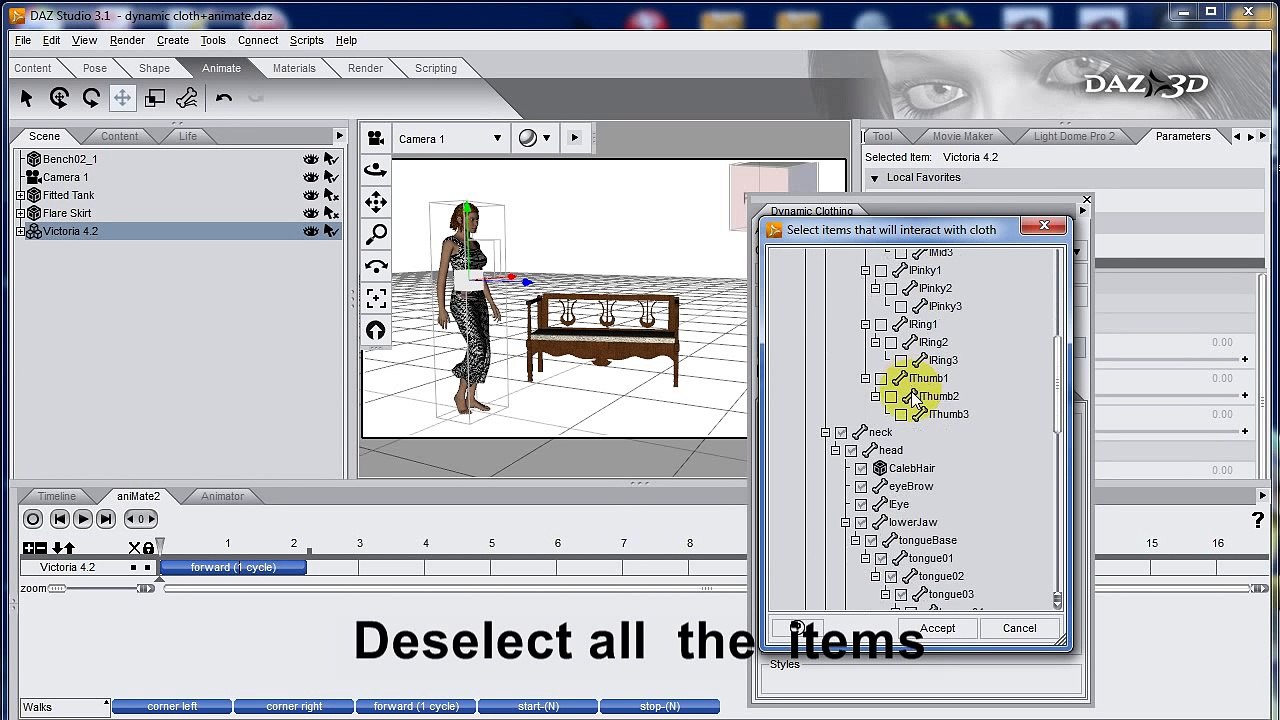Remove a track with minus icon
Screen dimensions: 1280x720
click(41, 548)
